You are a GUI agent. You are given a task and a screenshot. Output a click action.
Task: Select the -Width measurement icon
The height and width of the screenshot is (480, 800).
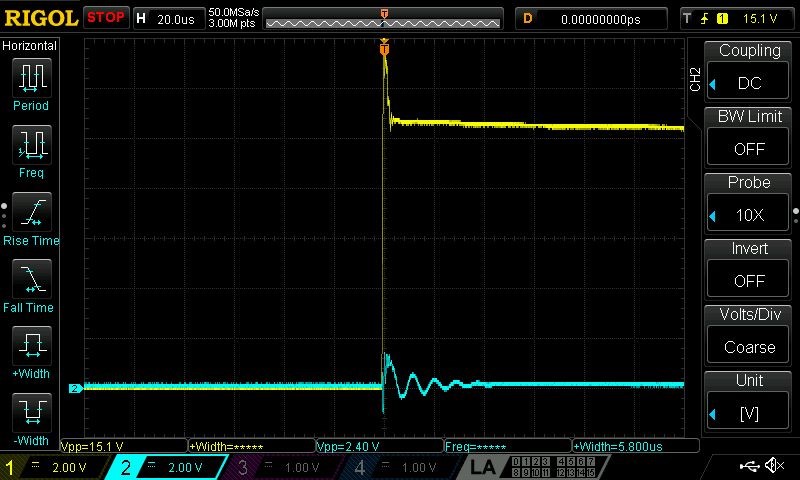pos(32,413)
